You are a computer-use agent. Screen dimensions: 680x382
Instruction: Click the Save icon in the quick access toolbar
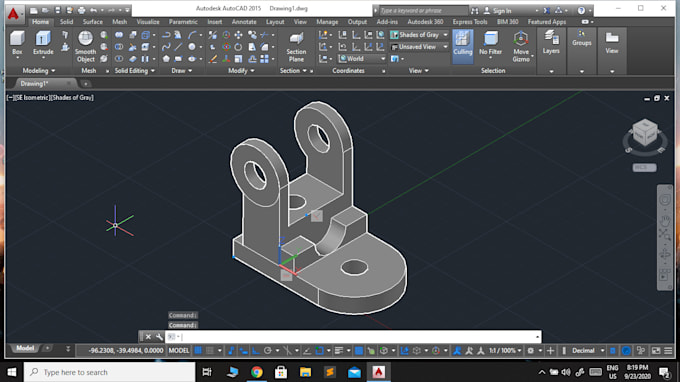(x=57, y=10)
